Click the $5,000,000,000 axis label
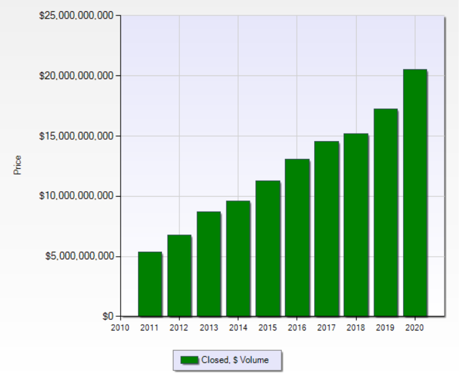This screenshot has width=460, height=383. (x=79, y=256)
